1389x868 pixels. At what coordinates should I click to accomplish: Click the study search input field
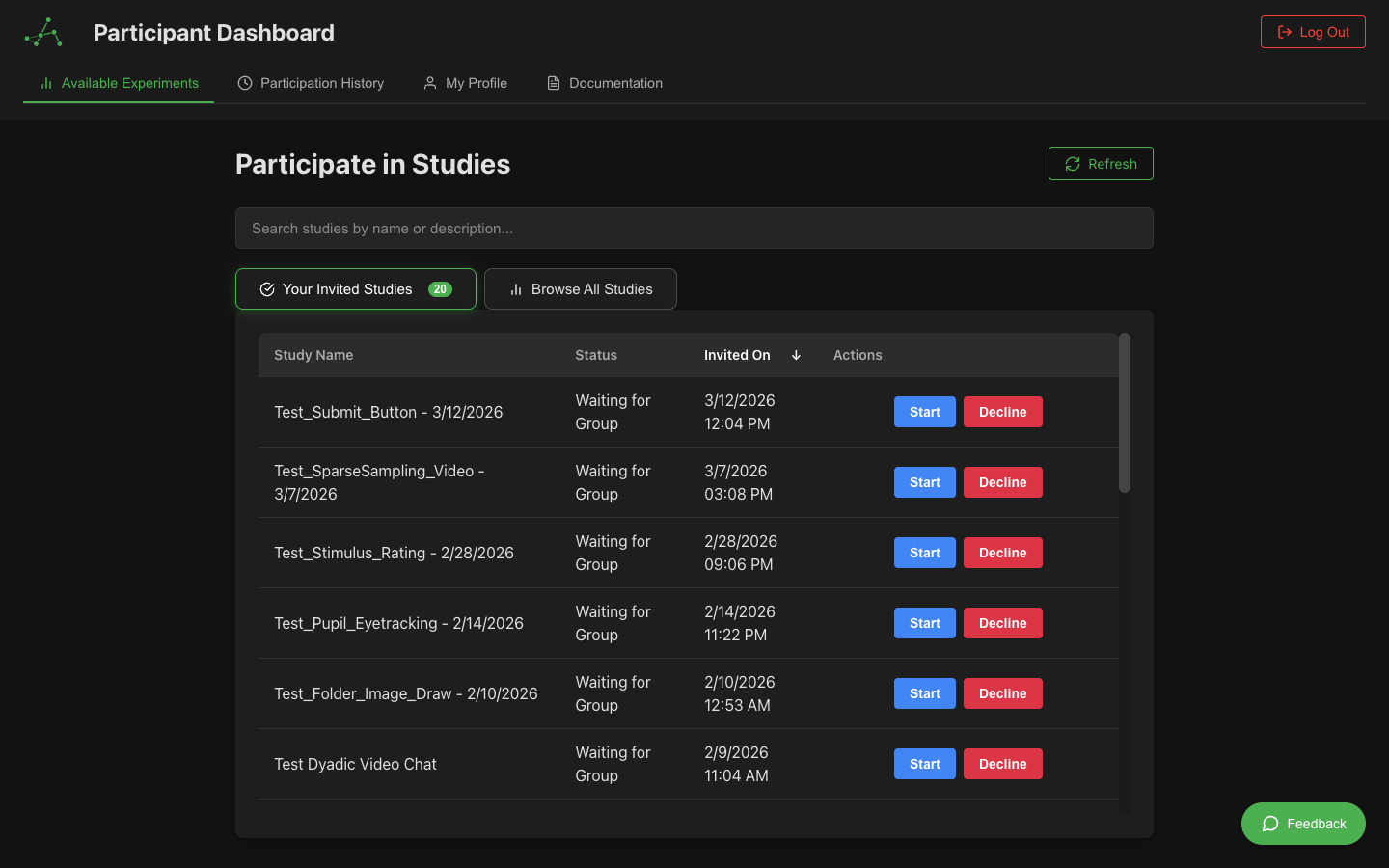point(694,229)
